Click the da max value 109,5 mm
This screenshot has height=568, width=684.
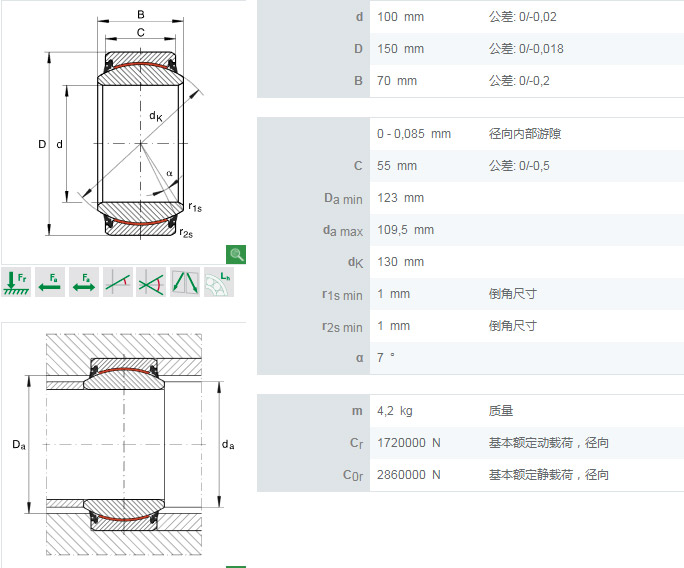click(x=405, y=230)
